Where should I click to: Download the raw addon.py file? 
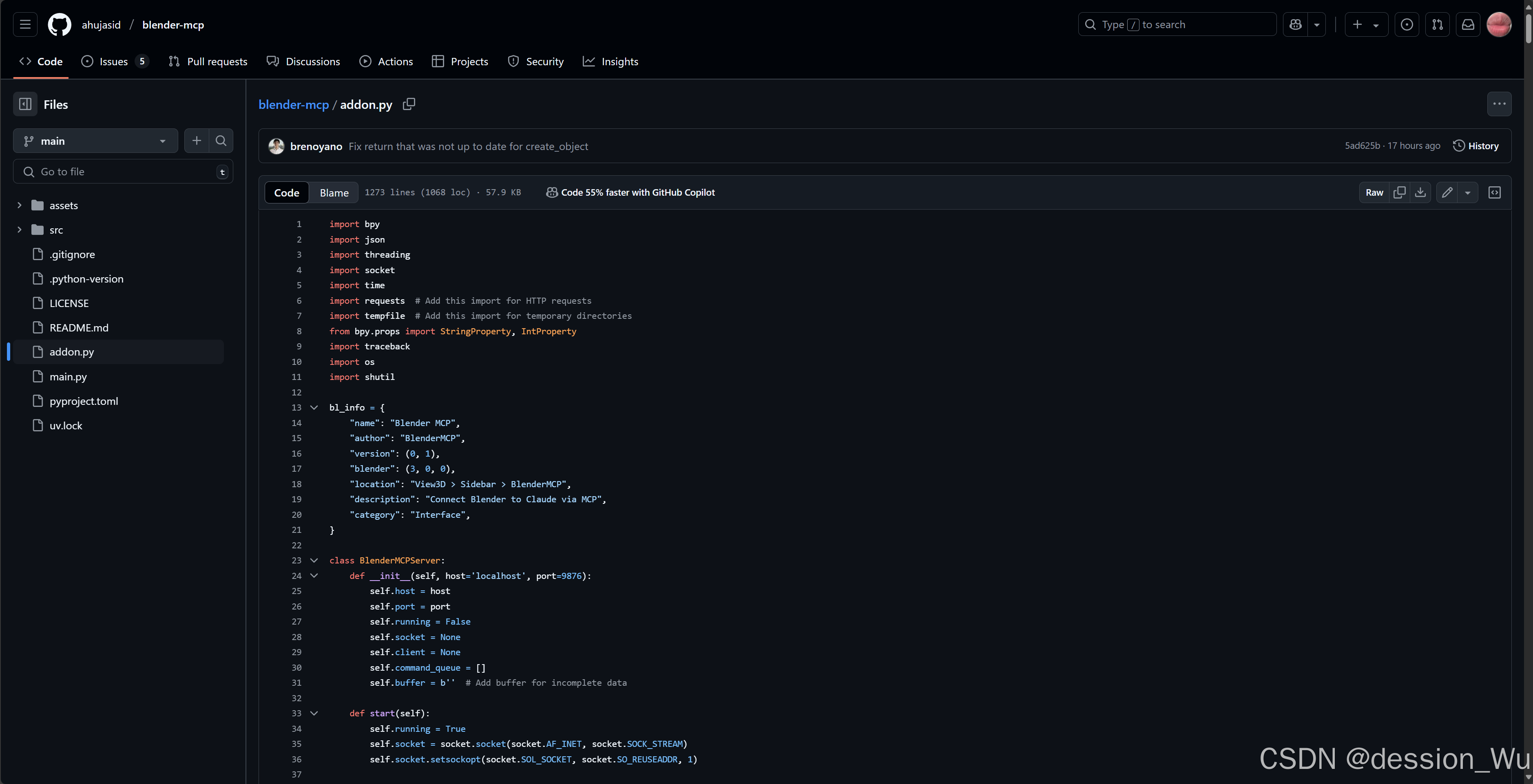[1421, 192]
